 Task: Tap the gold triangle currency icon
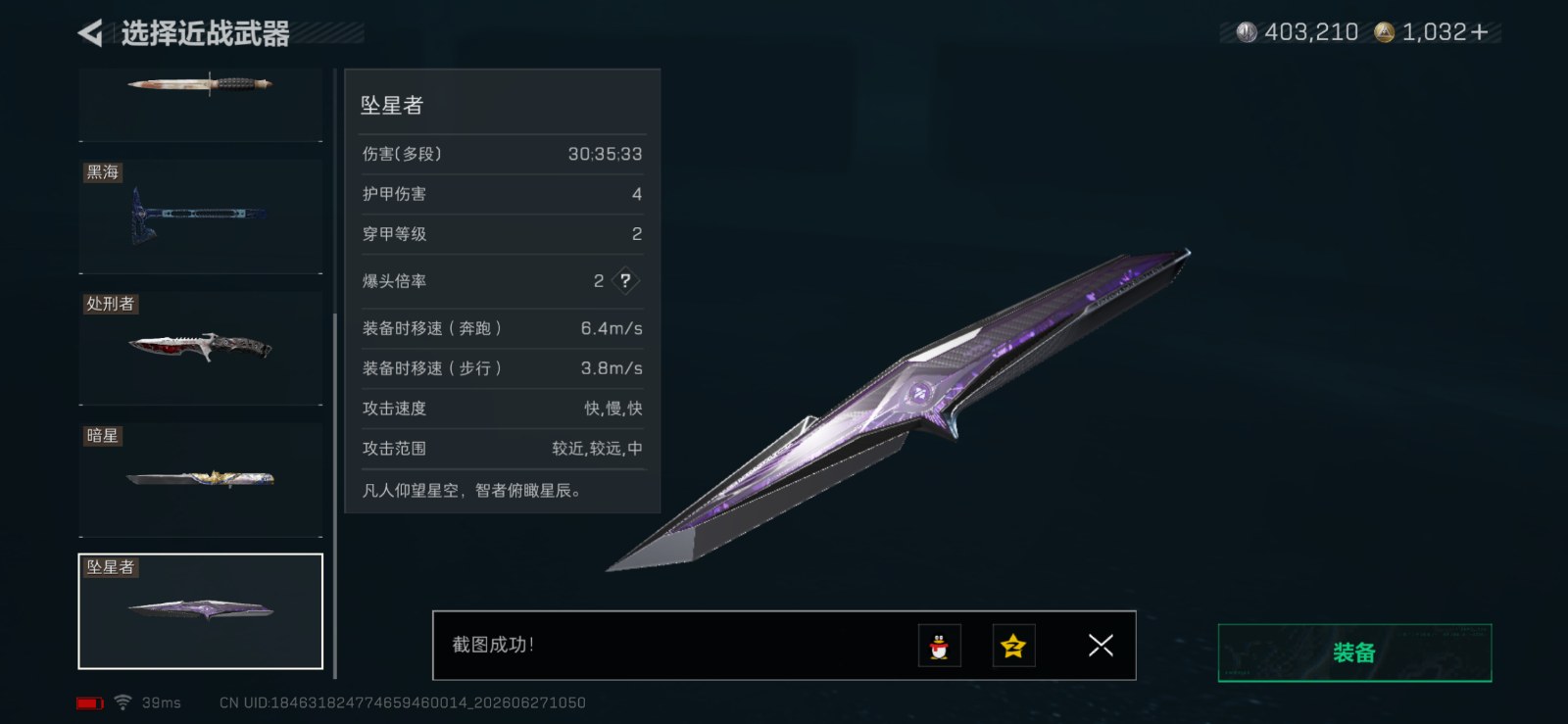click(1384, 32)
